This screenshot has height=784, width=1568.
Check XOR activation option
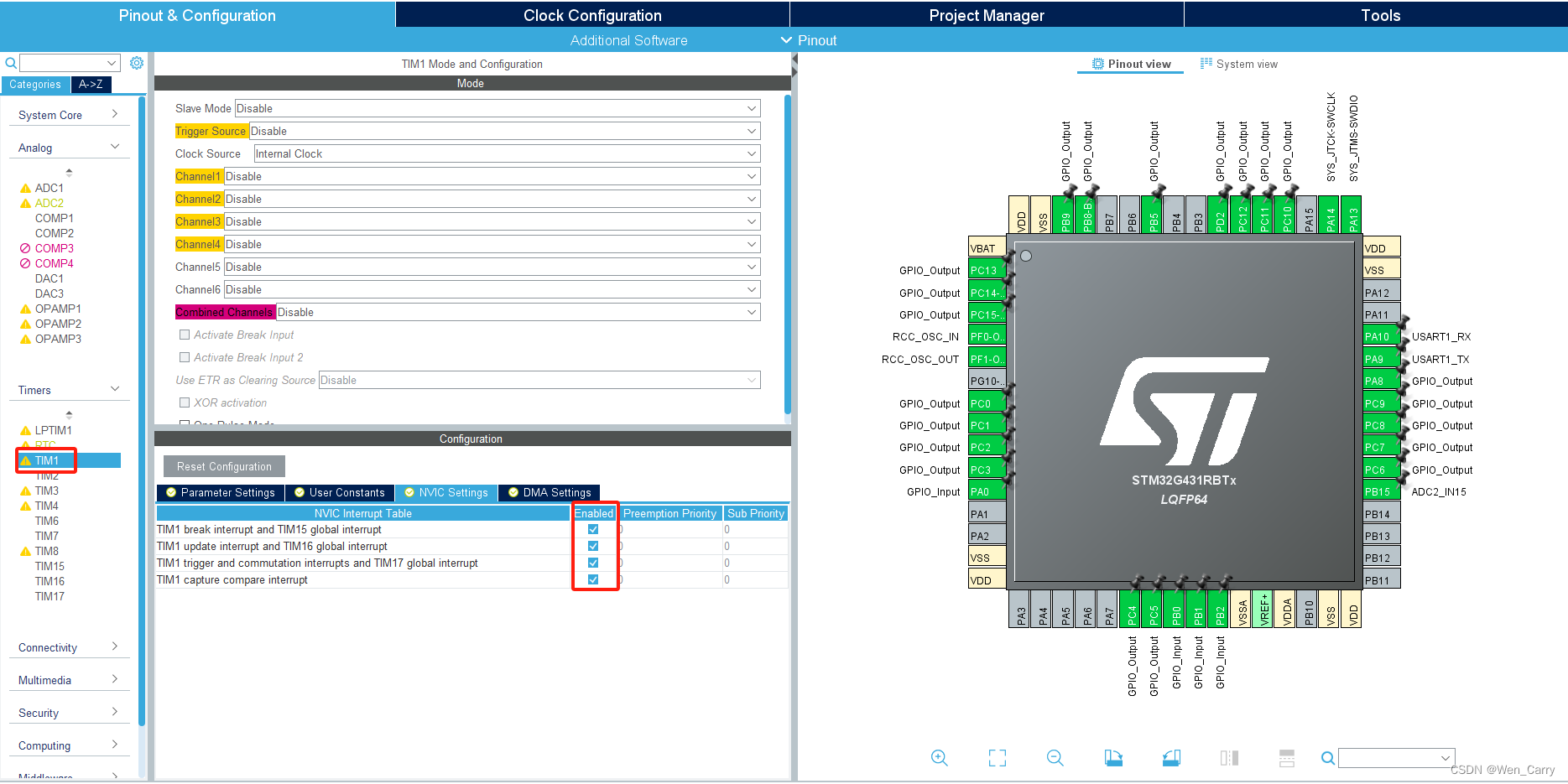click(185, 402)
